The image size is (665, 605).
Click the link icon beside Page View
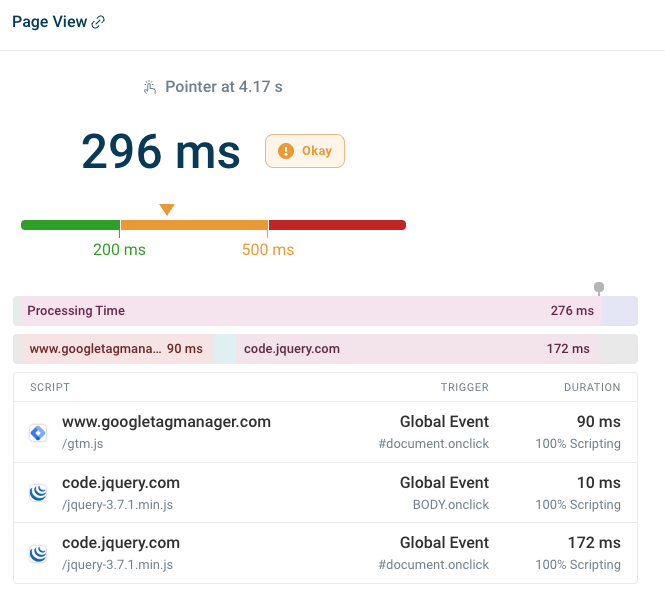(x=98, y=23)
